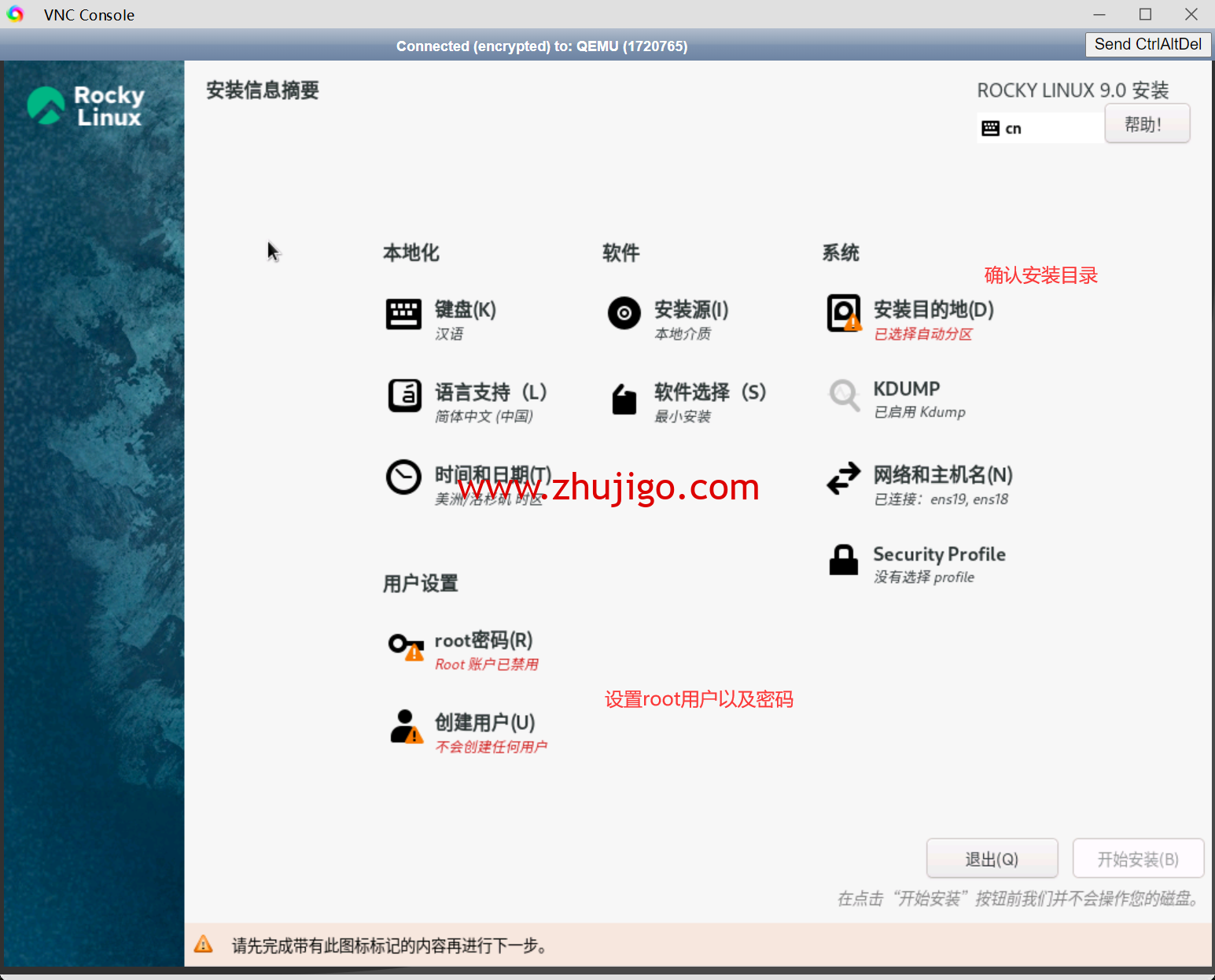This screenshot has height=980, width=1215.
Task: Click the 本地化 section heading
Action: click(411, 253)
